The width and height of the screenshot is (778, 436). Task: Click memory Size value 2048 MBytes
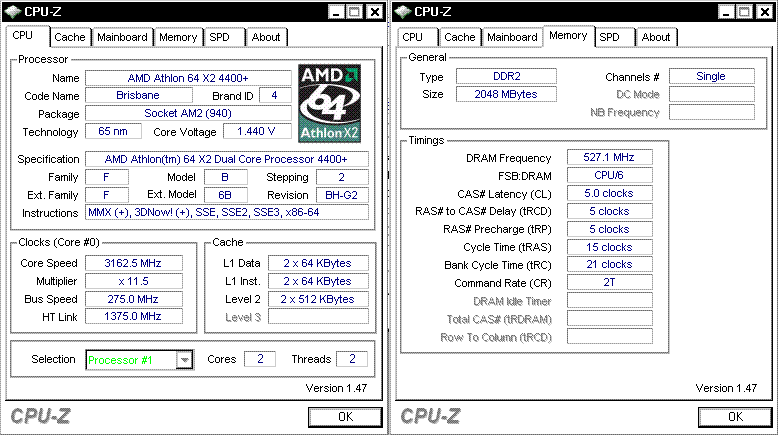tap(506, 94)
